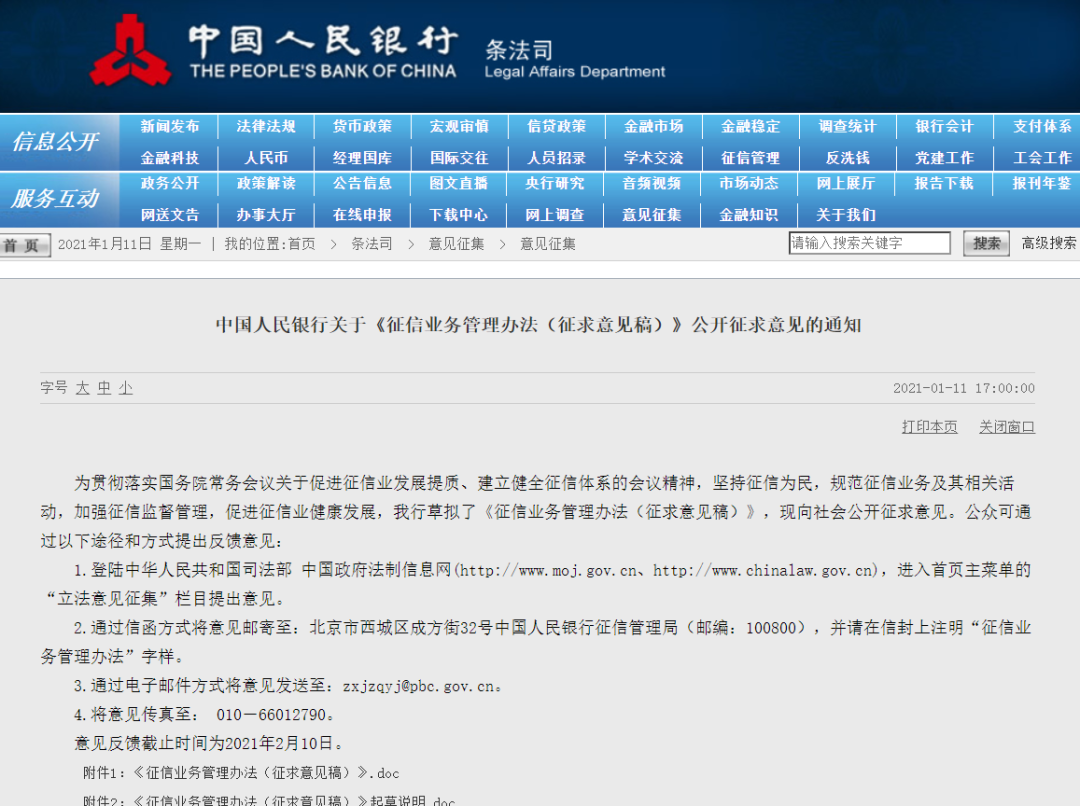
Task: Click the People's Bank of China red logo
Action: click(131, 52)
